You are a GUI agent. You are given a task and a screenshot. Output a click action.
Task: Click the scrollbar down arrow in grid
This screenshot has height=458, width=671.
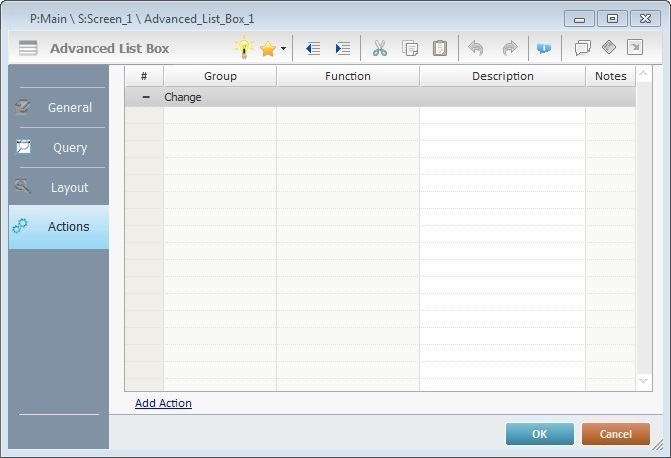point(643,381)
